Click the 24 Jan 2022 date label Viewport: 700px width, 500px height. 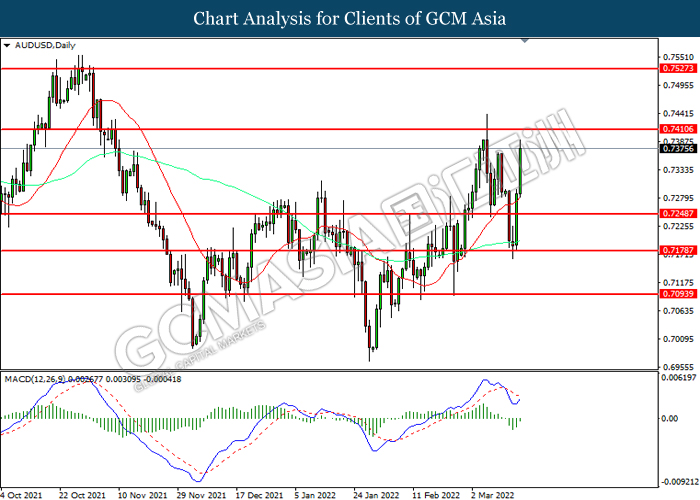coord(376,495)
